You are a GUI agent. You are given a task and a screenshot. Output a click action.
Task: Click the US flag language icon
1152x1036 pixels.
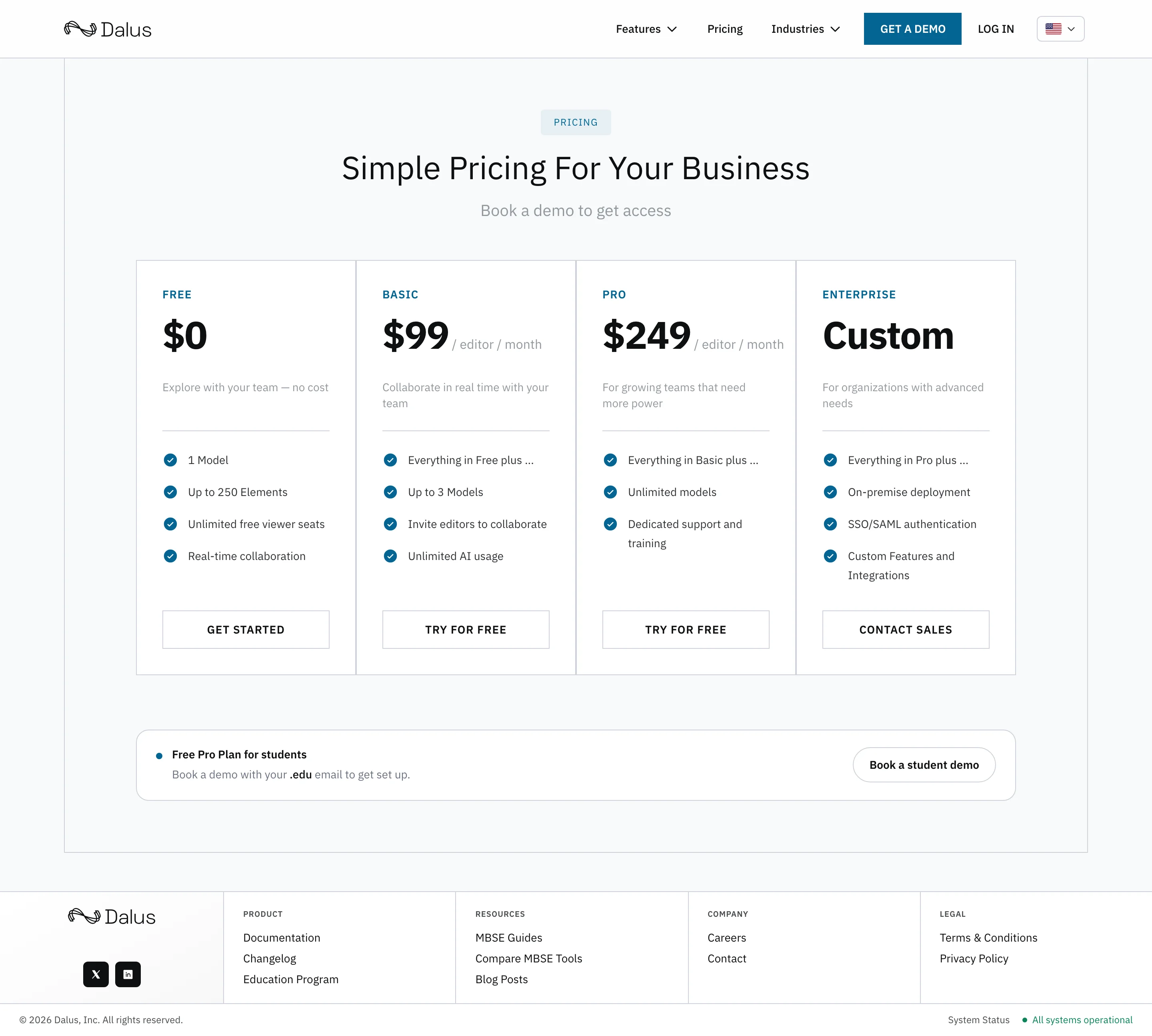coord(1054,29)
